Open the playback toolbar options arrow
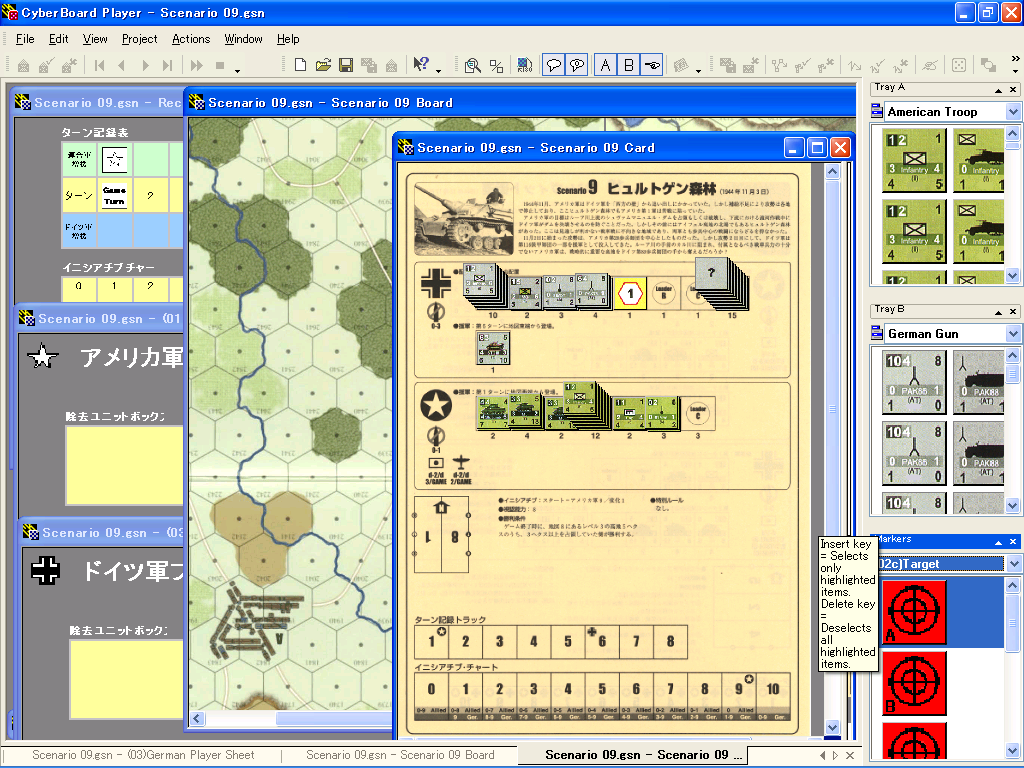Screen dimensions: 1024x768 tap(238, 69)
